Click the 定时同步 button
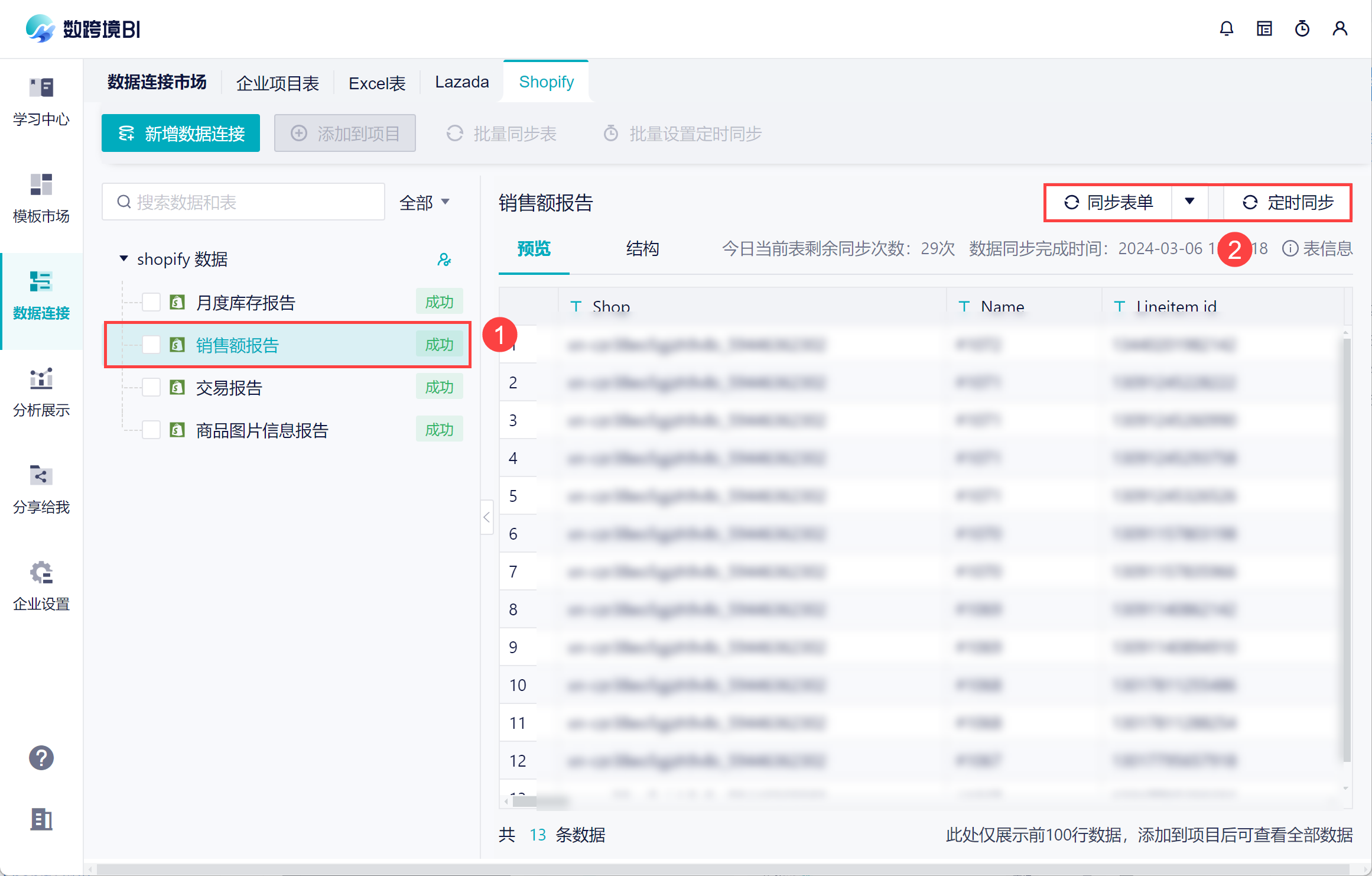This screenshot has height=876, width=1372. (x=1288, y=203)
